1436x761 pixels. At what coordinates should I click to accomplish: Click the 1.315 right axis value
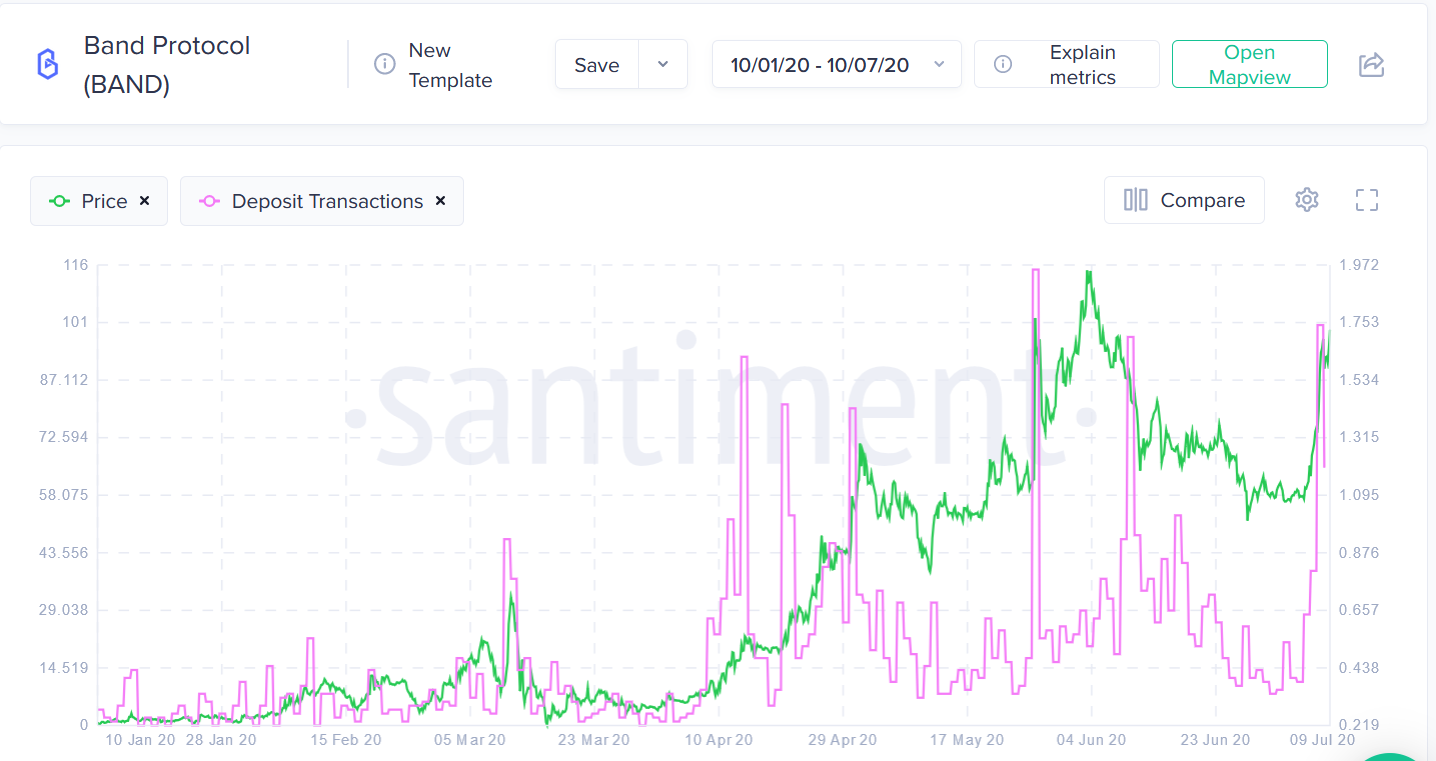pyautogui.click(x=1359, y=437)
